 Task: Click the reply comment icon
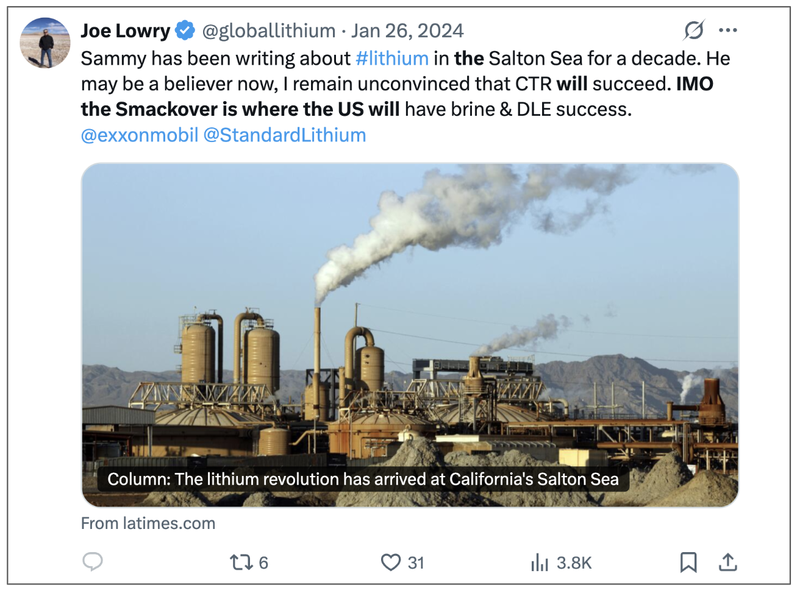coord(93,562)
